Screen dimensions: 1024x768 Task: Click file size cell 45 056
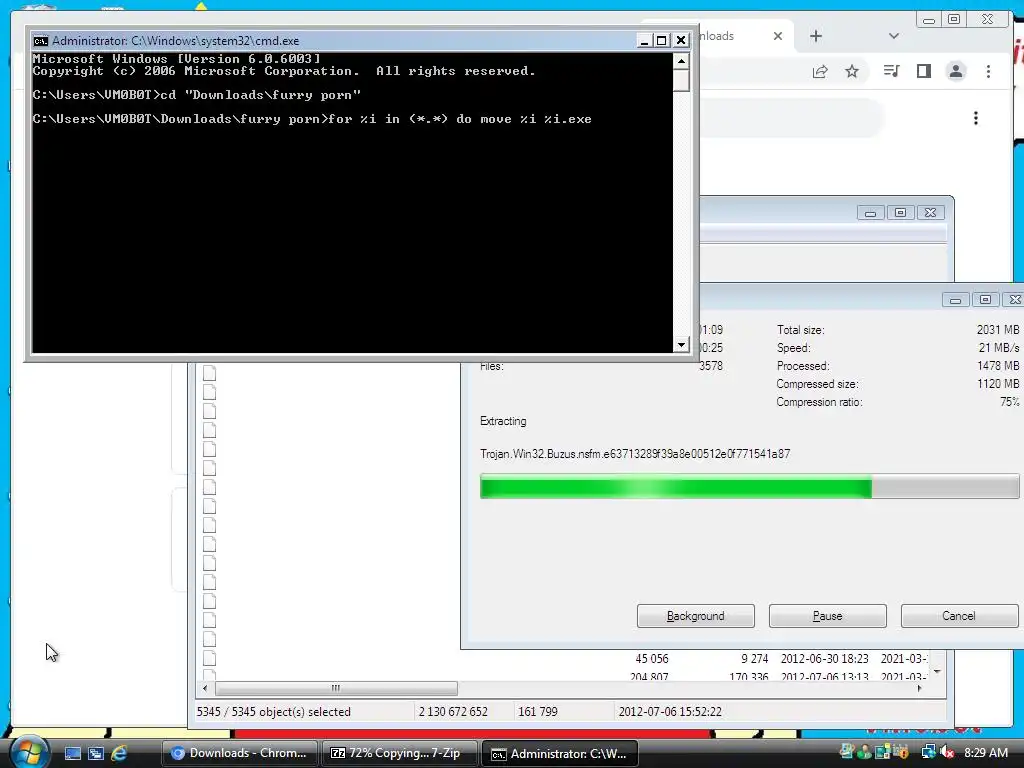point(652,659)
